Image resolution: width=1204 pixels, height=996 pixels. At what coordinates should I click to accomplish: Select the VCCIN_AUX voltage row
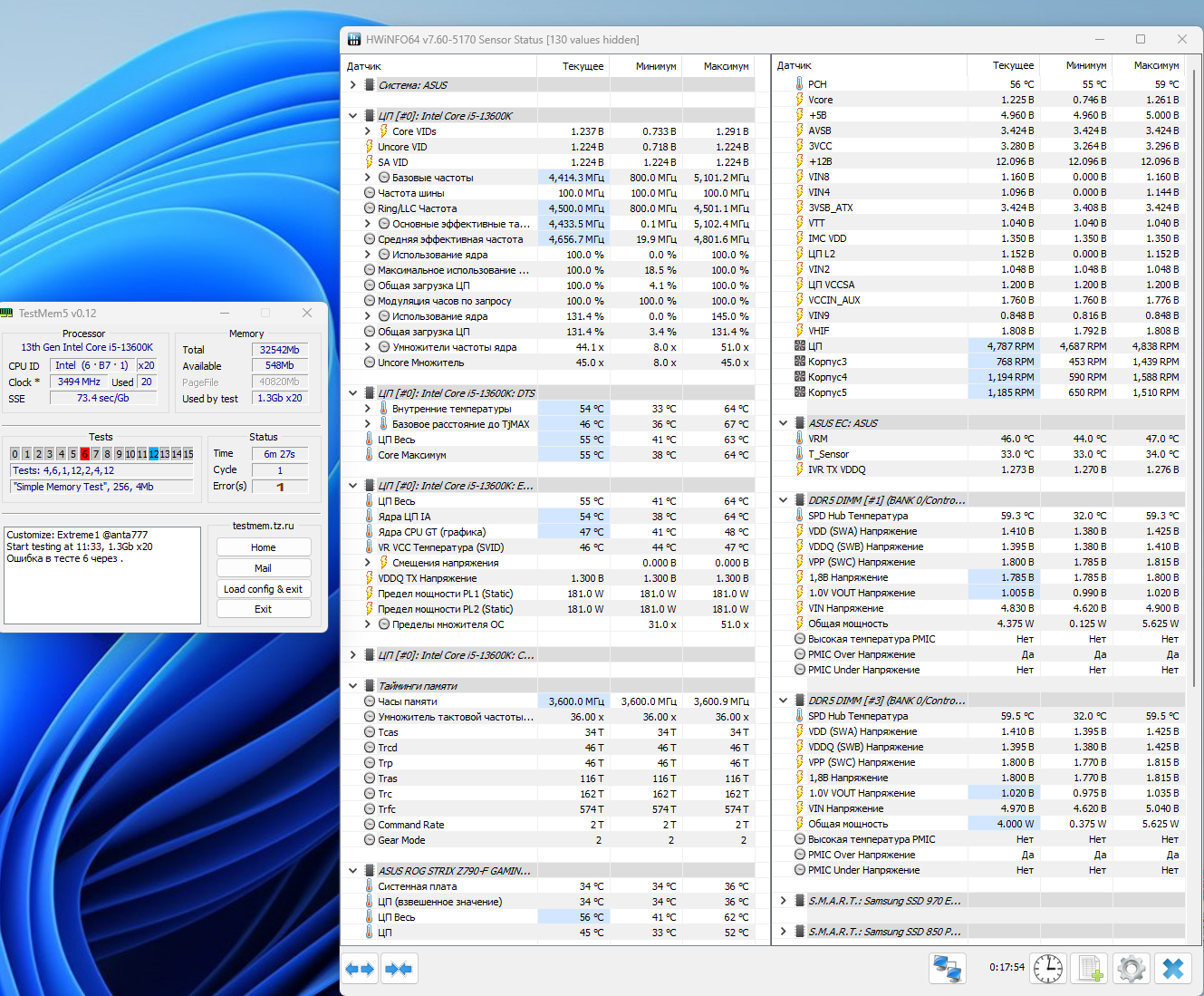coord(979,300)
